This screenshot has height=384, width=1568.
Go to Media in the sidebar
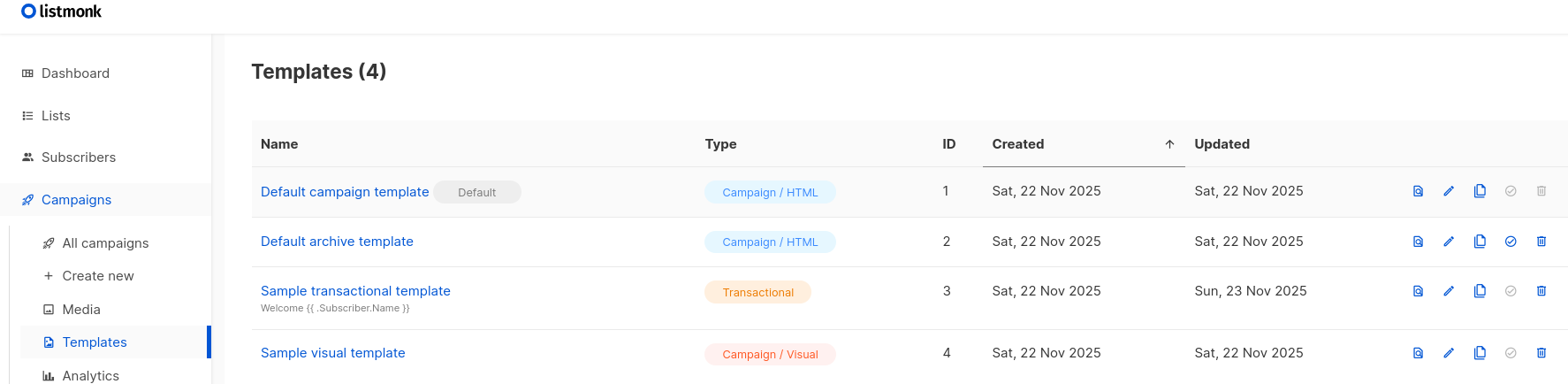[81, 310]
